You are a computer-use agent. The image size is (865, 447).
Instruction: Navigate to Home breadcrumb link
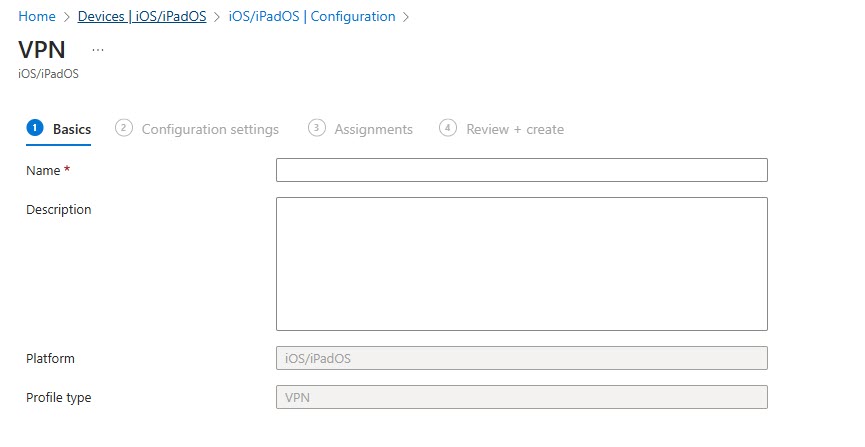point(37,17)
